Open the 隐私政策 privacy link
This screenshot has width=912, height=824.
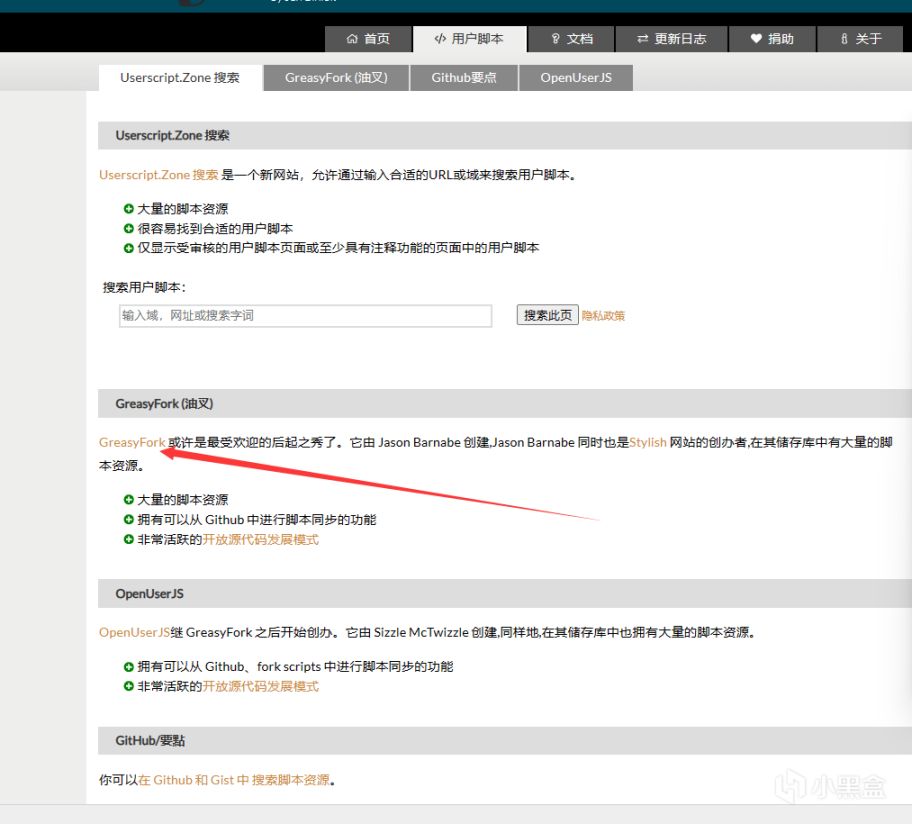pos(603,316)
